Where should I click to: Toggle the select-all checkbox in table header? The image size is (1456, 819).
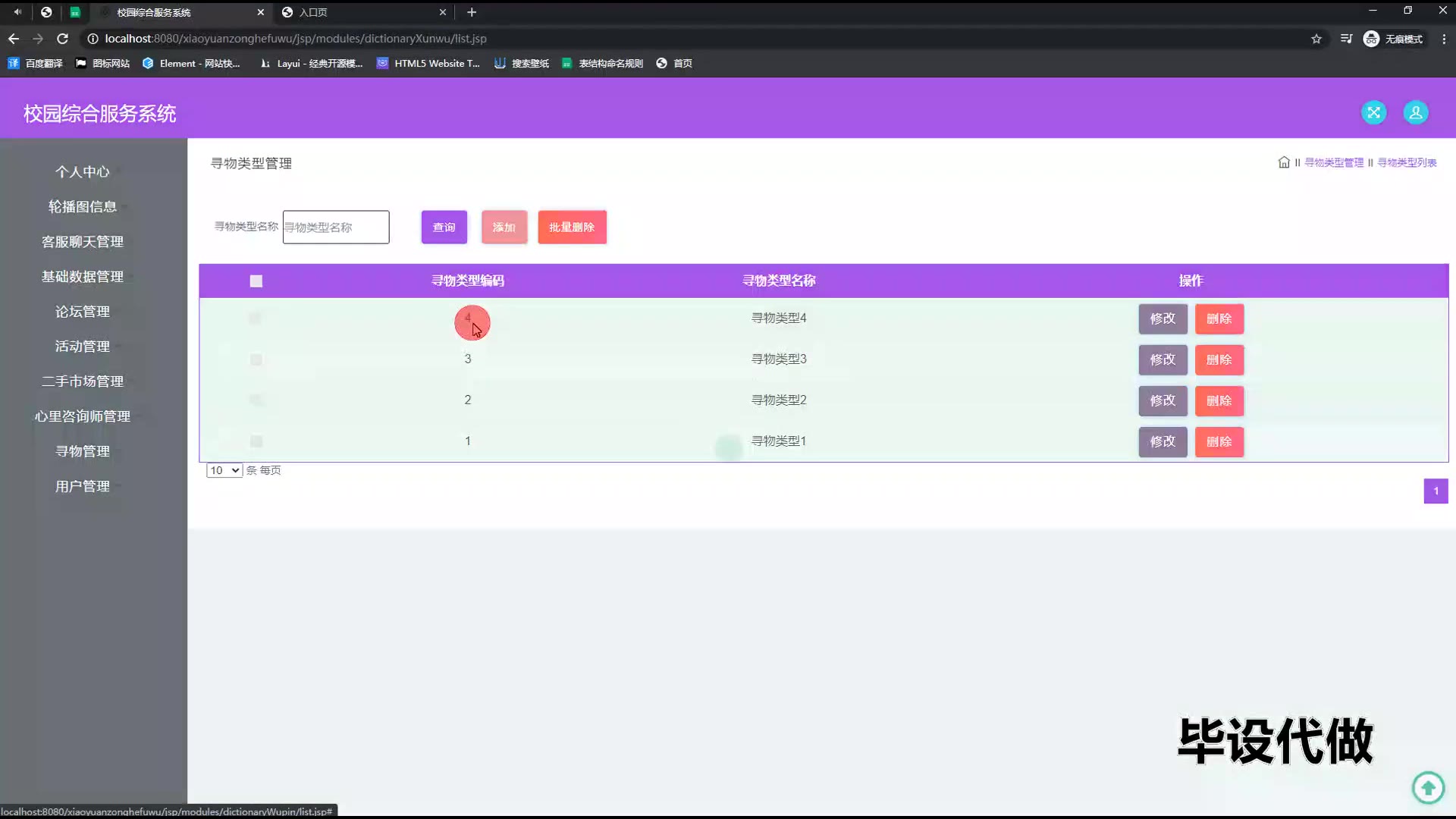256,281
